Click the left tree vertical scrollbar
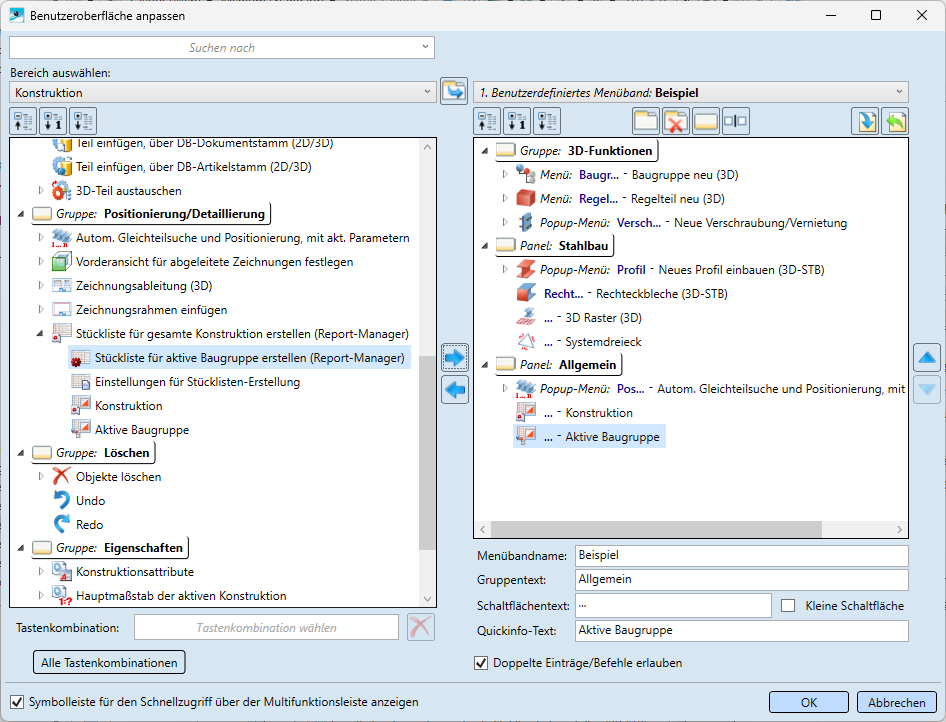 pos(427,451)
